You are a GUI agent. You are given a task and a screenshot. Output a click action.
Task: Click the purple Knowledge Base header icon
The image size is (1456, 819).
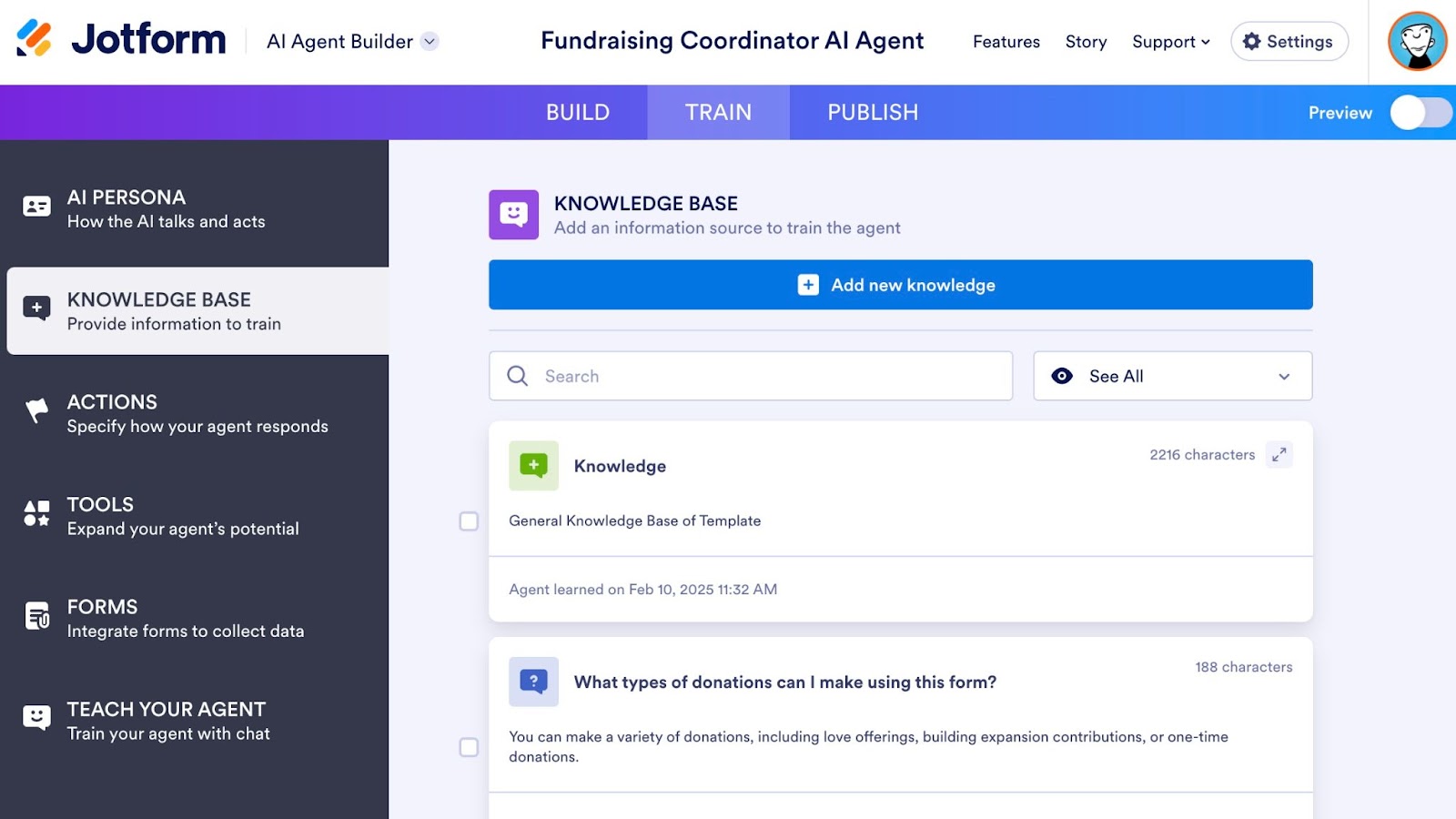(x=513, y=215)
